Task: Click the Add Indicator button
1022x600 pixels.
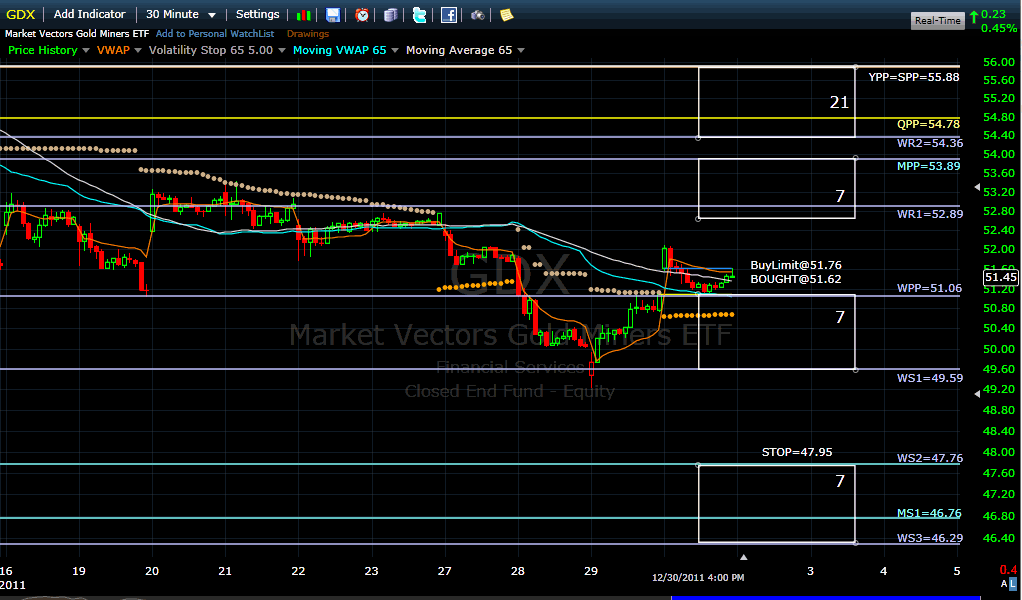Action: [89, 14]
